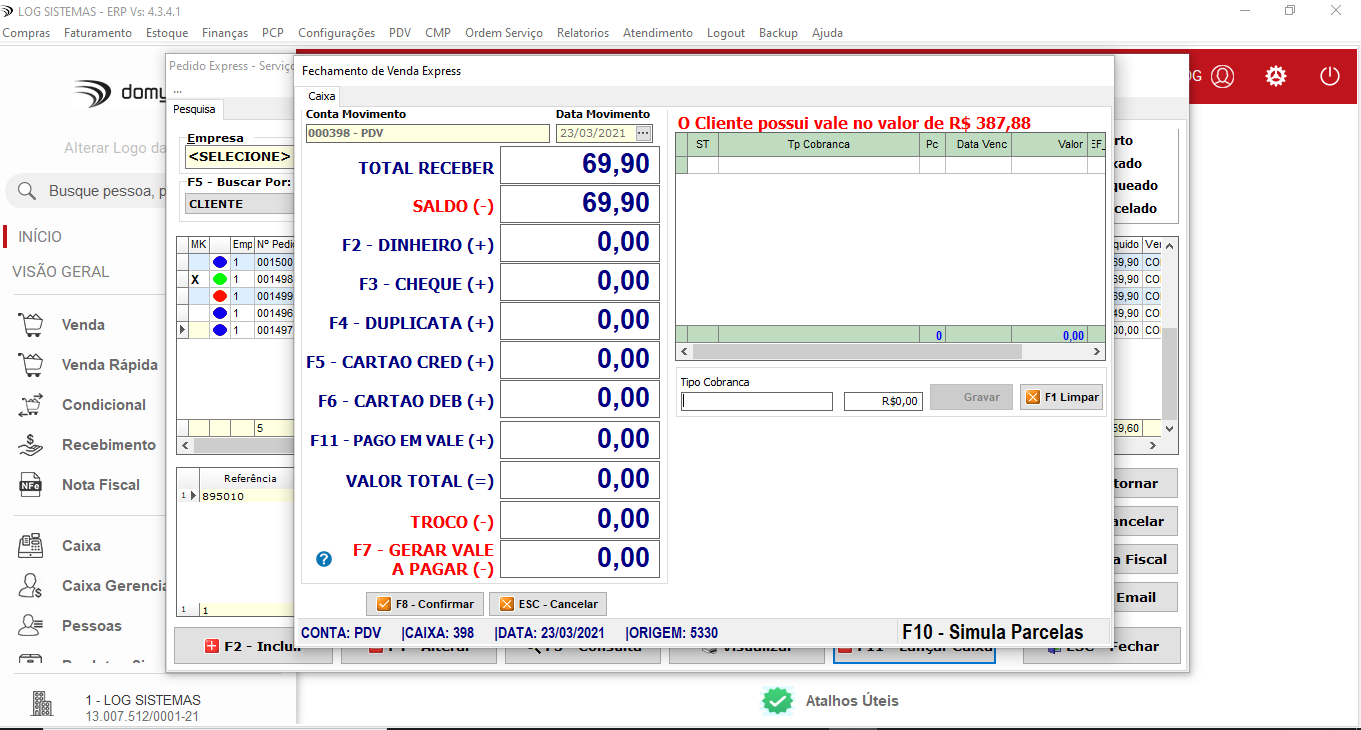Open Caixa Gerencial sidebar icon
Image resolution: width=1361 pixels, height=730 pixels.
click(31, 586)
